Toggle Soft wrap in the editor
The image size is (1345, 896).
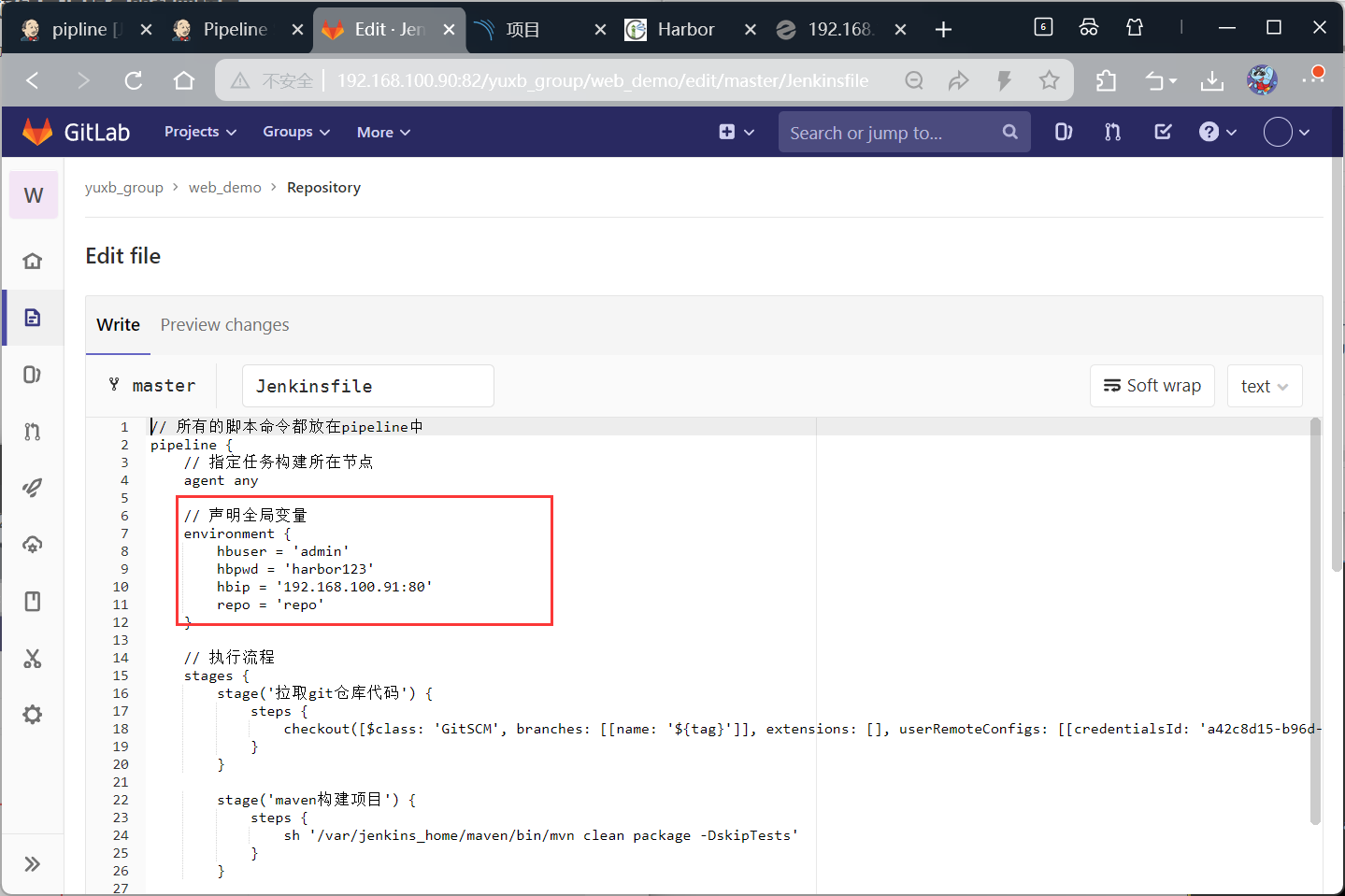pyautogui.click(x=1152, y=386)
